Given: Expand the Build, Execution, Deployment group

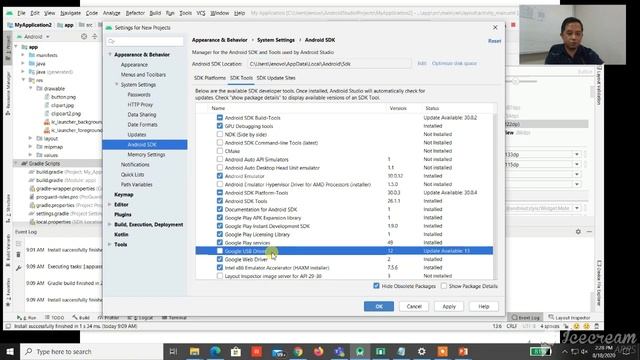Looking at the screenshot, I should pyautogui.click(x=110, y=224).
